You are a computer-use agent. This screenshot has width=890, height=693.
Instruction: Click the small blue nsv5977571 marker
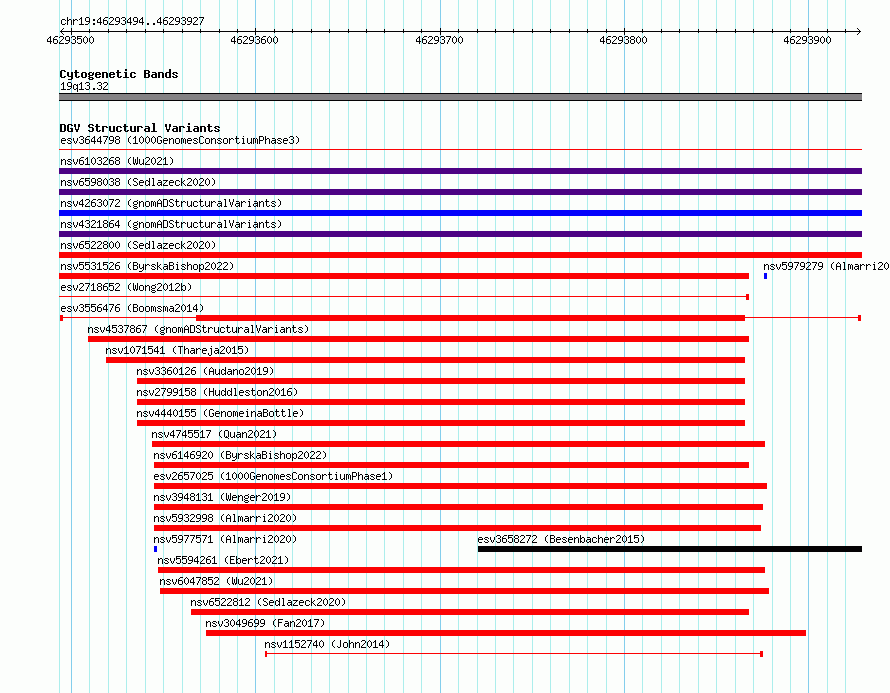156,549
